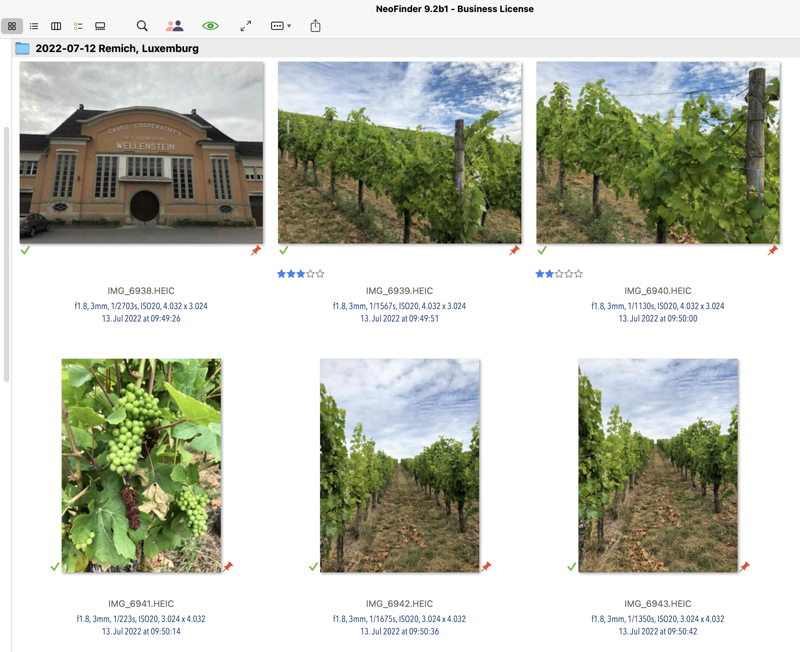Select the Wellenstein building thumbnail
This screenshot has height=652, width=800.
141,152
